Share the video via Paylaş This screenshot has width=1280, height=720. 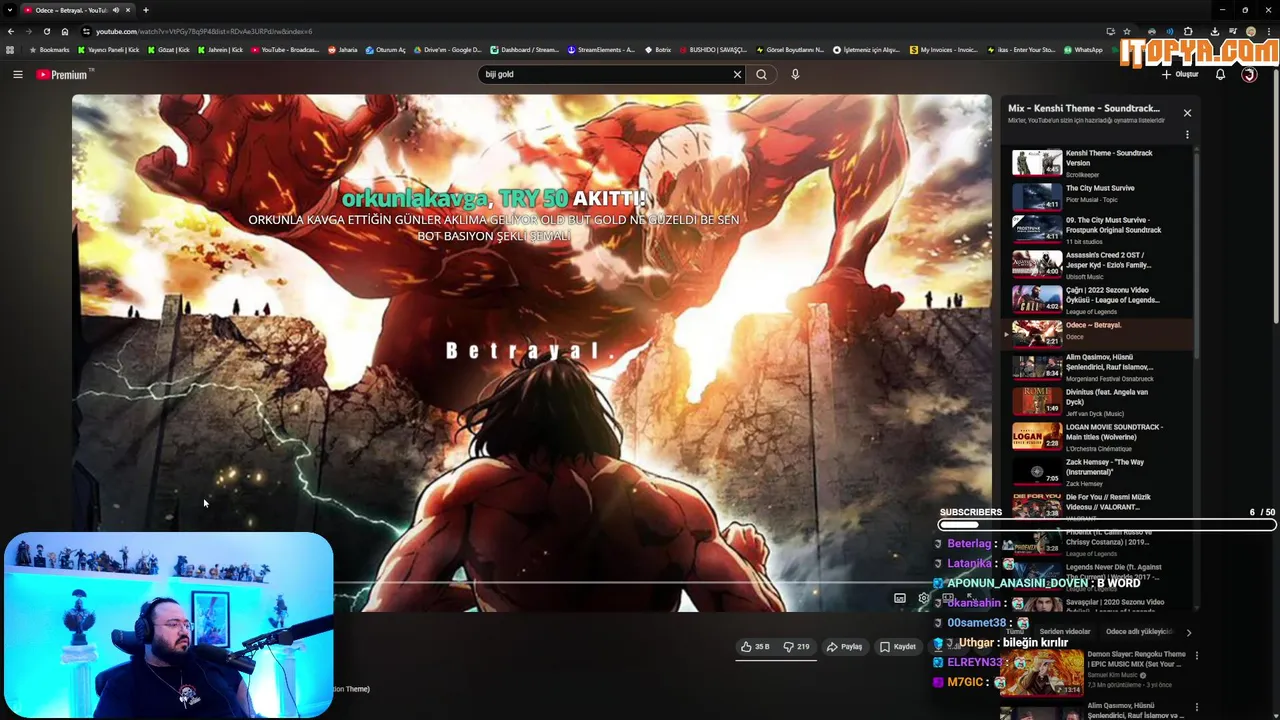pyautogui.click(x=844, y=647)
